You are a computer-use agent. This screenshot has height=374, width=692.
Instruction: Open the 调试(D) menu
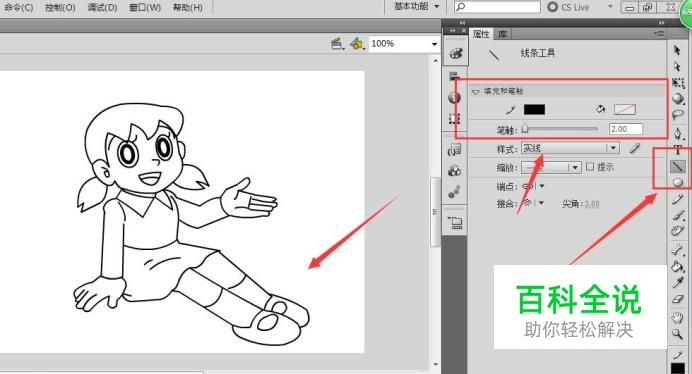point(102,8)
